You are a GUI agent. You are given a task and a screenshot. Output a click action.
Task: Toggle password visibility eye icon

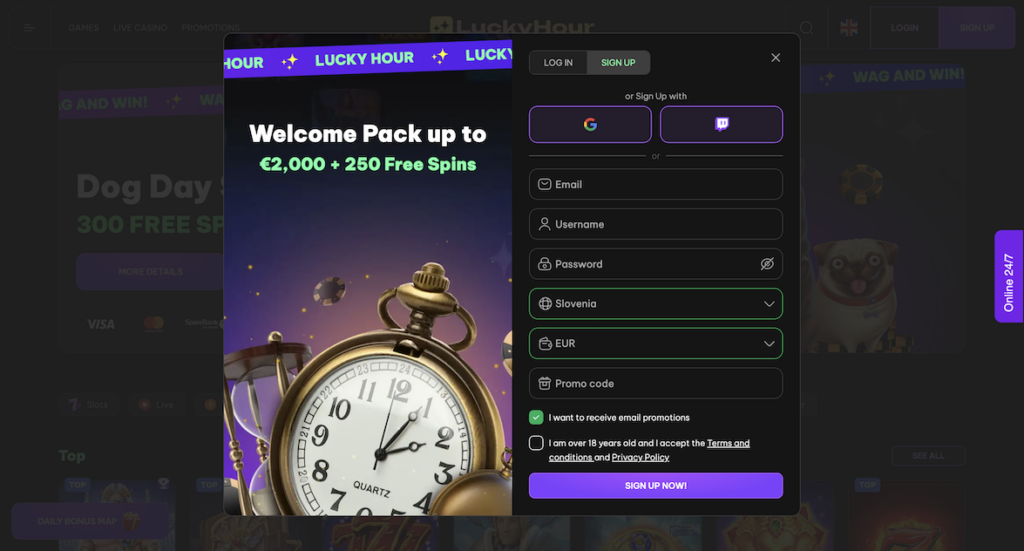767,264
